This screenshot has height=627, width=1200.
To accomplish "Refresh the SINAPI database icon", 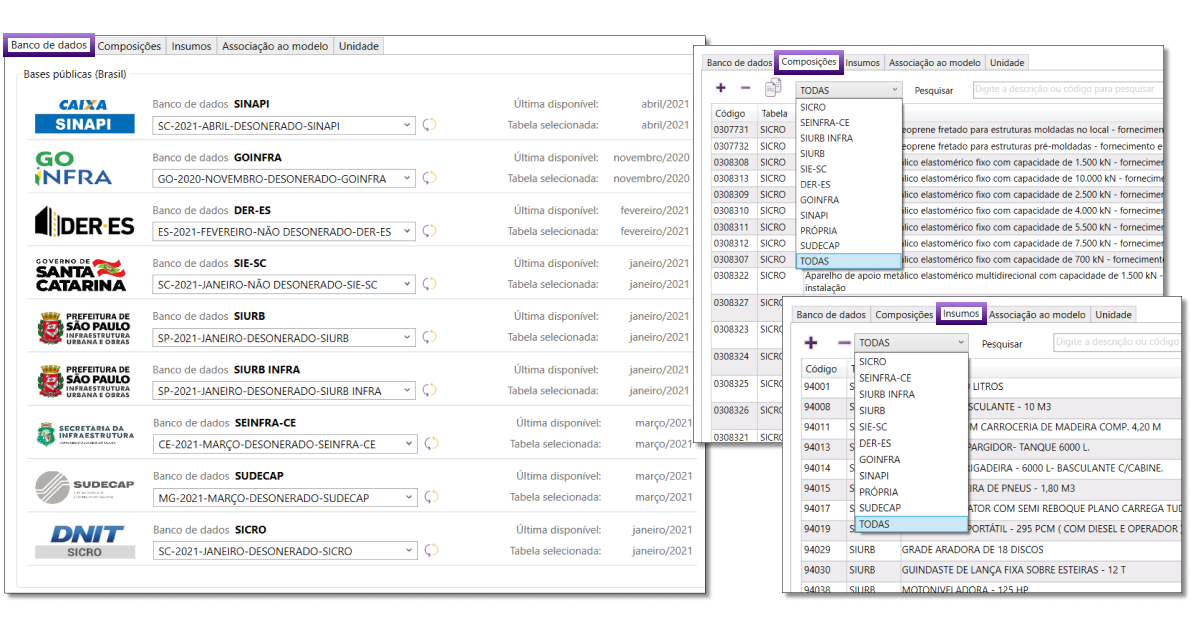I will 429,125.
